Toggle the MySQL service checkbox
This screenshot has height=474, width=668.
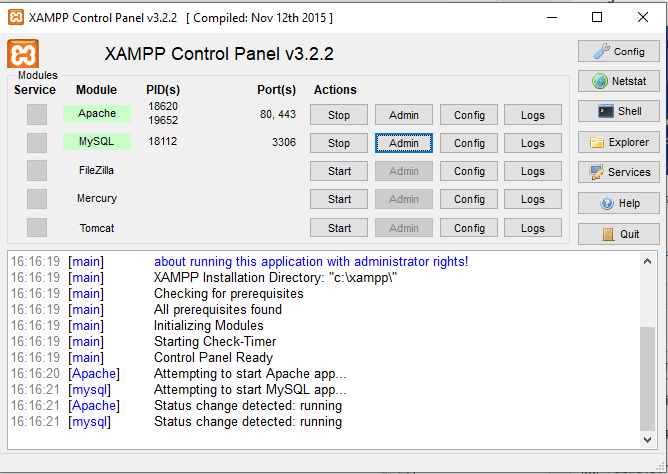coord(37,143)
